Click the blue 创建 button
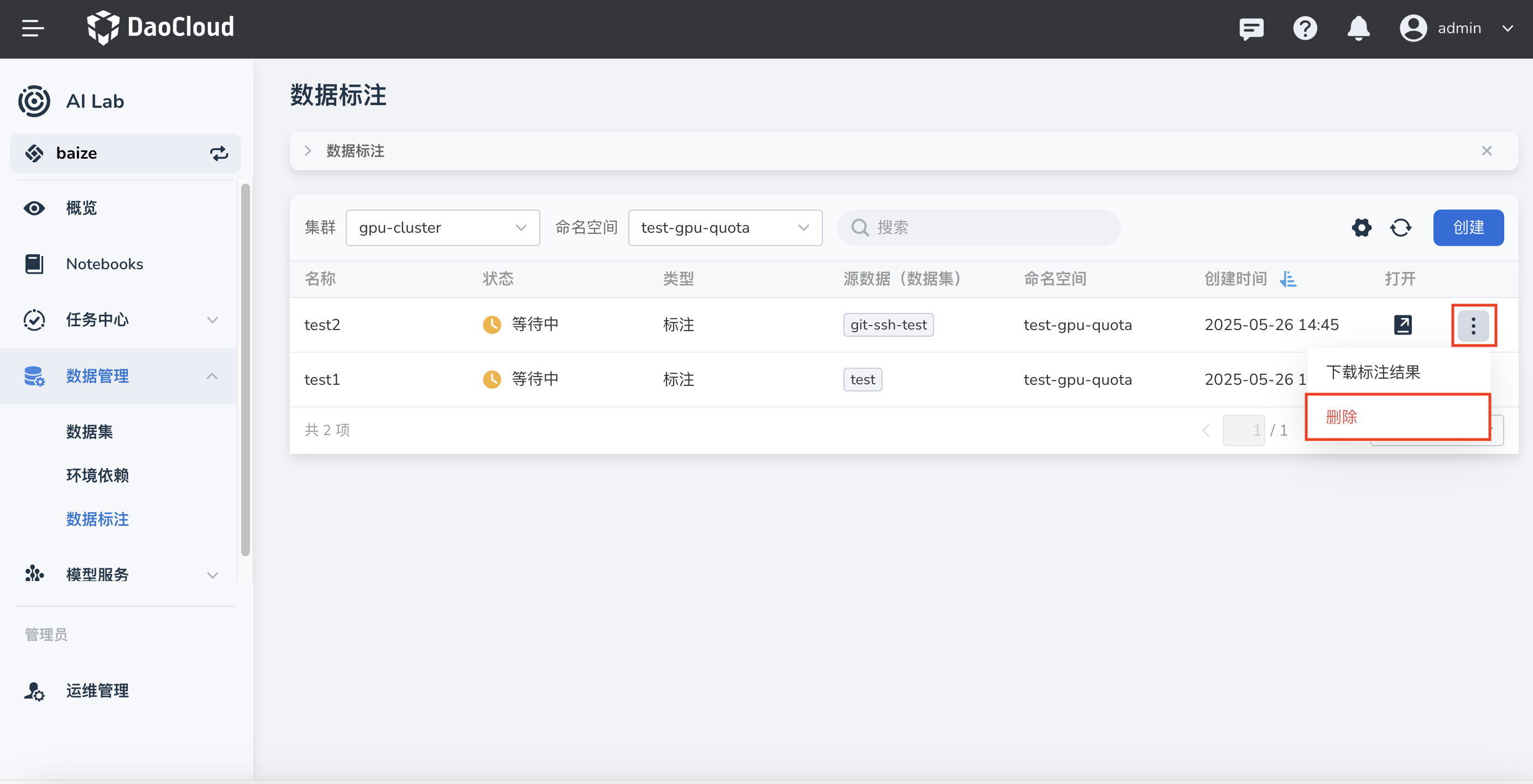 (x=1468, y=227)
